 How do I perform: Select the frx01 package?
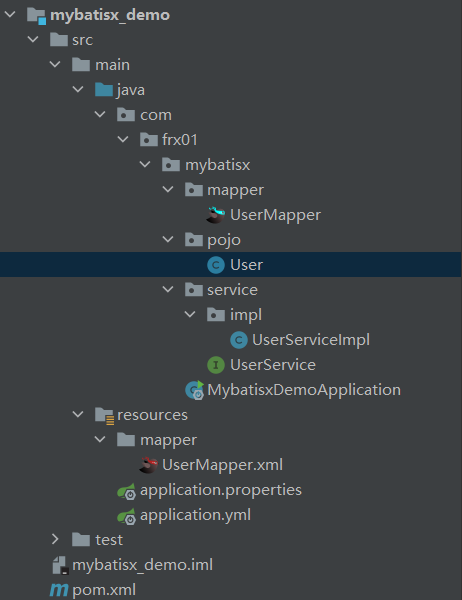coord(169,140)
